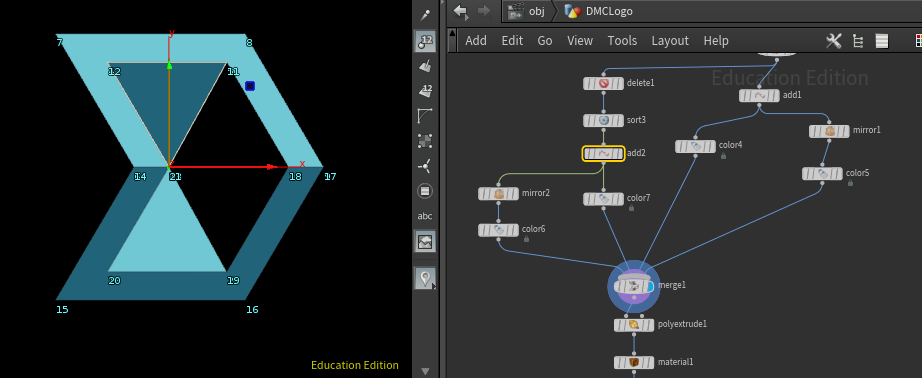Switch to list mode icon in network
The height and width of the screenshot is (378, 922).
click(x=881, y=41)
